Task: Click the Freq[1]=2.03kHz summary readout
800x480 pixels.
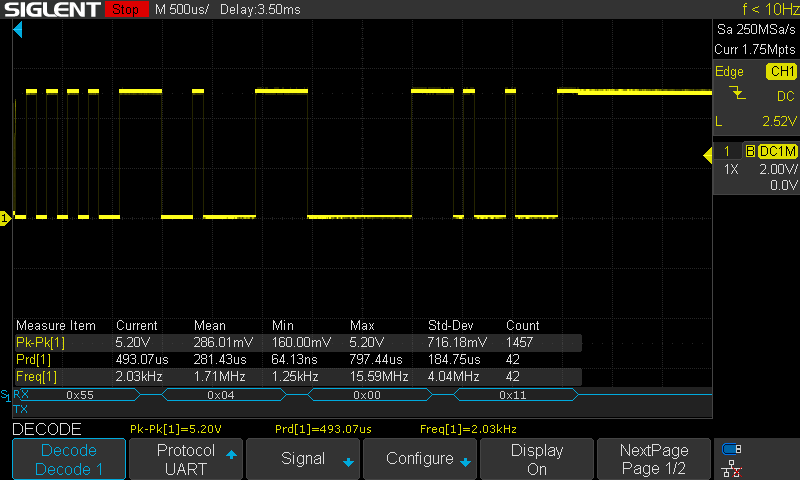Action: pos(468,429)
